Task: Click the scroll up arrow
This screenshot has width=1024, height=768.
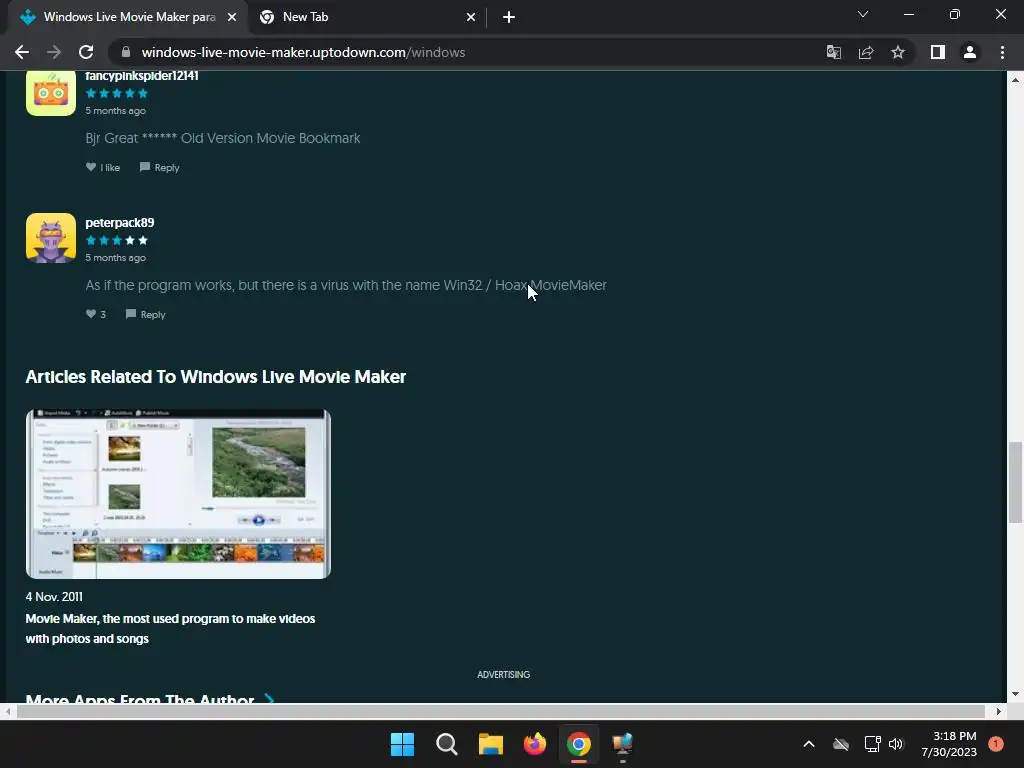Action: [x=1015, y=80]
